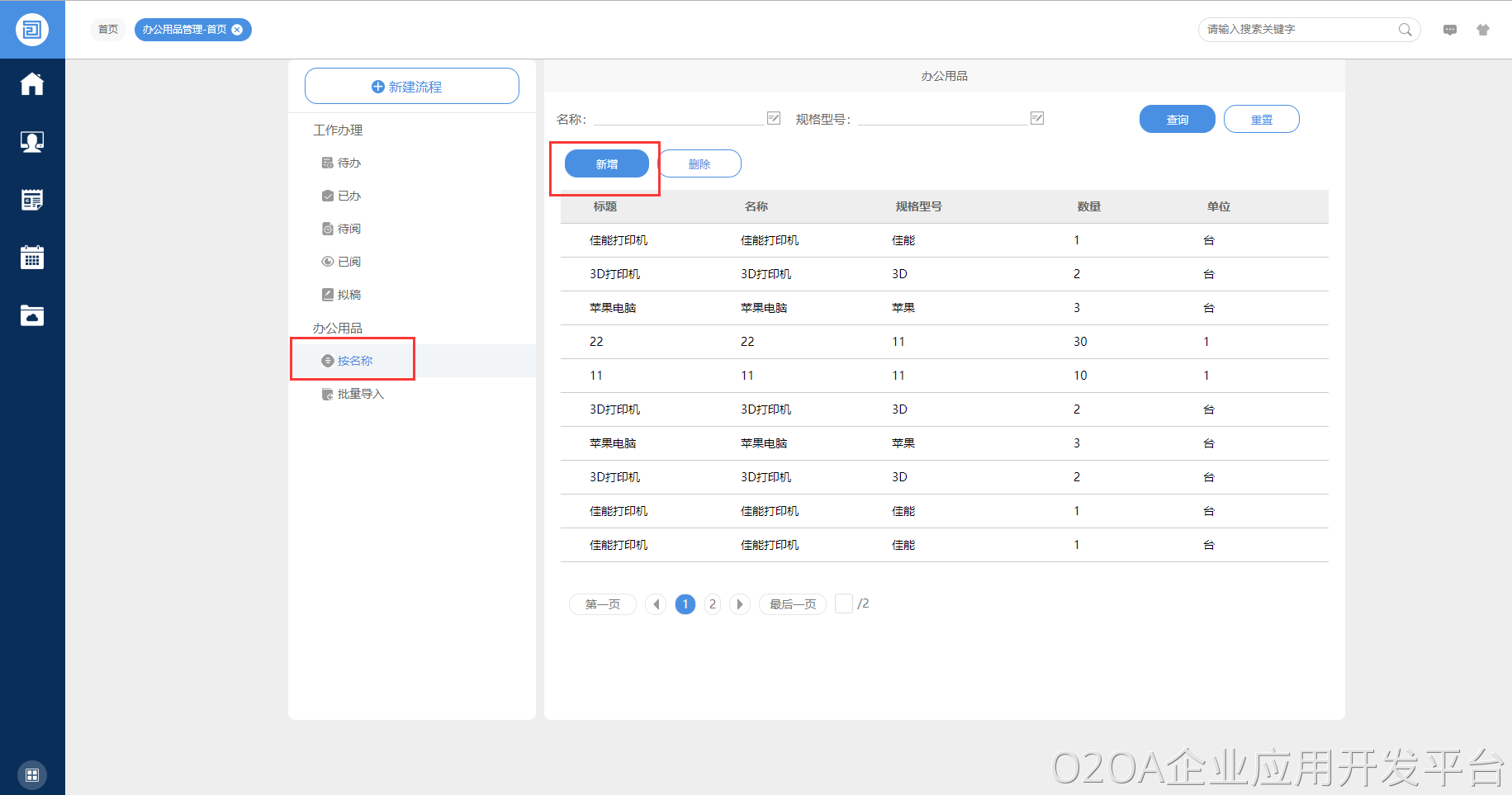Open the news icon in left sidebar

tap(32, 200)
